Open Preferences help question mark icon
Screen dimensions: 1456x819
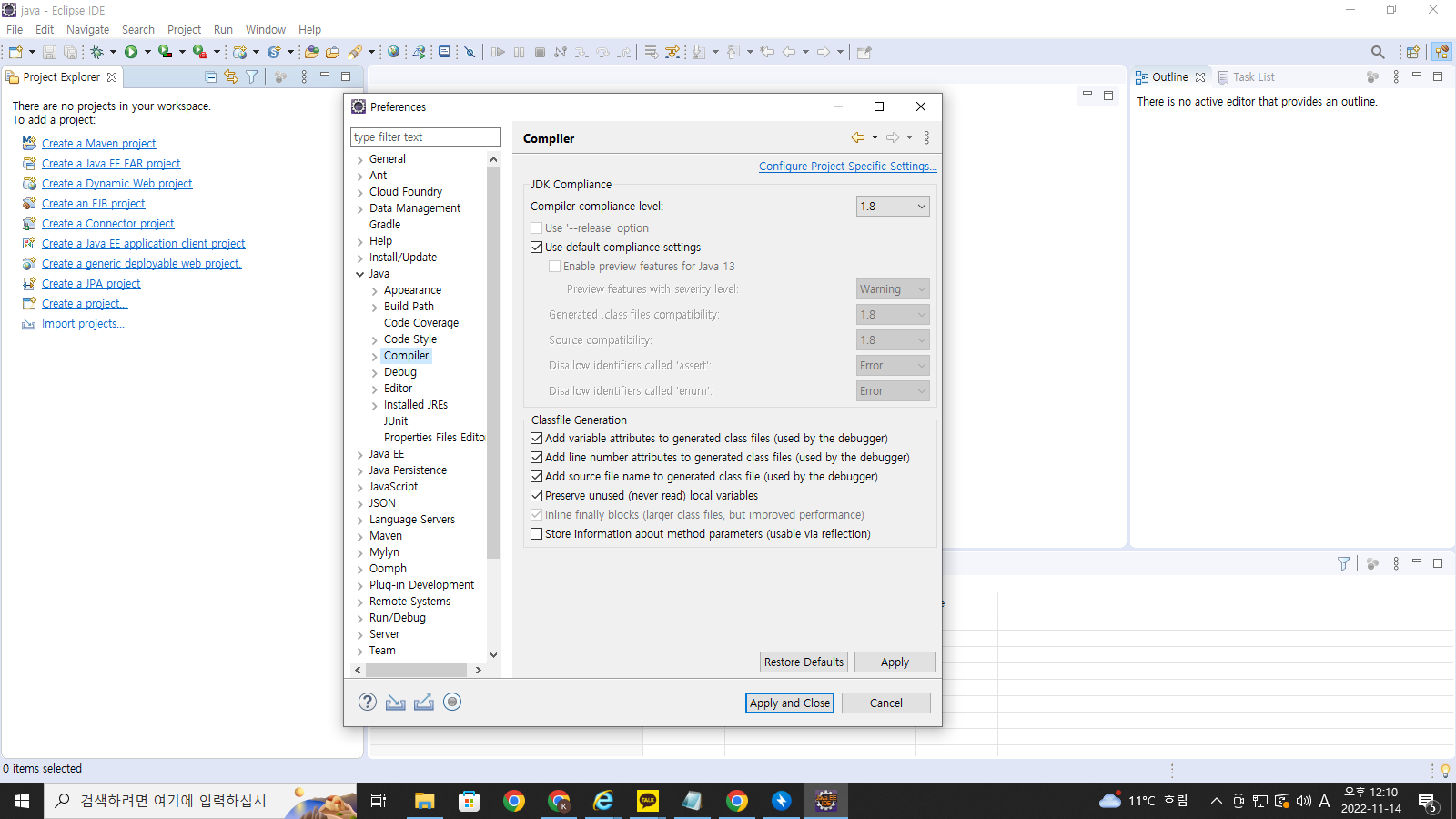click(x=368, y=702)
